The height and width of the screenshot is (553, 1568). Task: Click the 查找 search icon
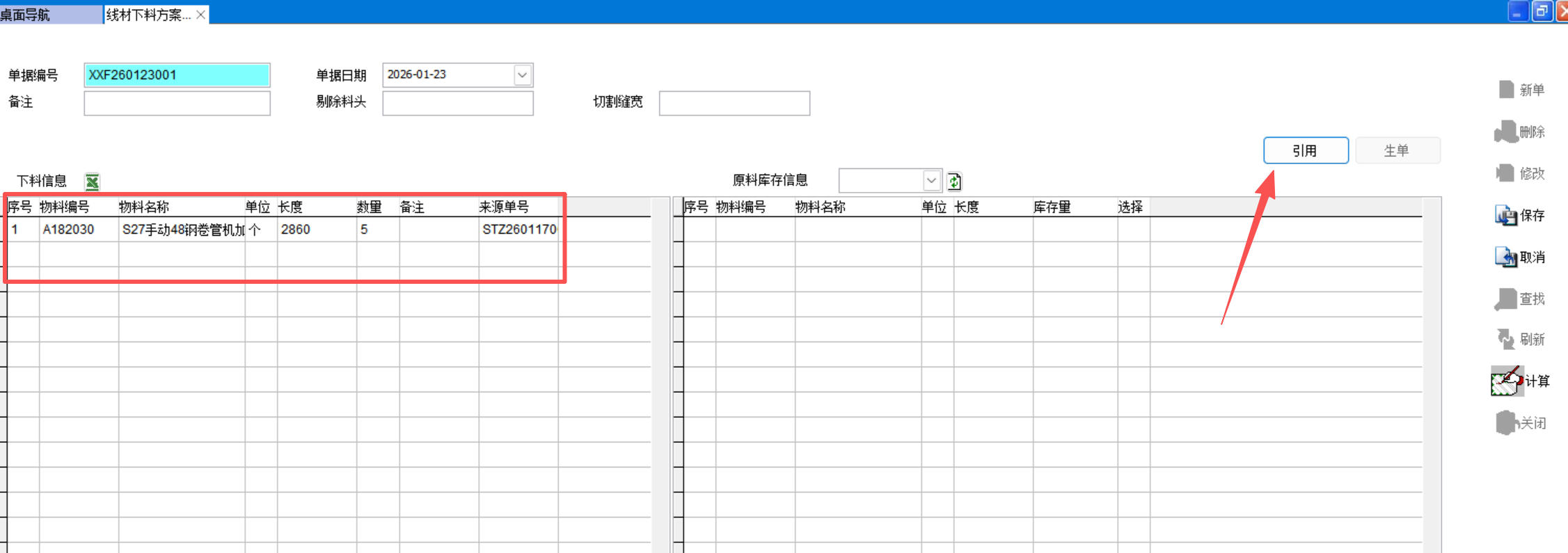[x=1506, y=299]
